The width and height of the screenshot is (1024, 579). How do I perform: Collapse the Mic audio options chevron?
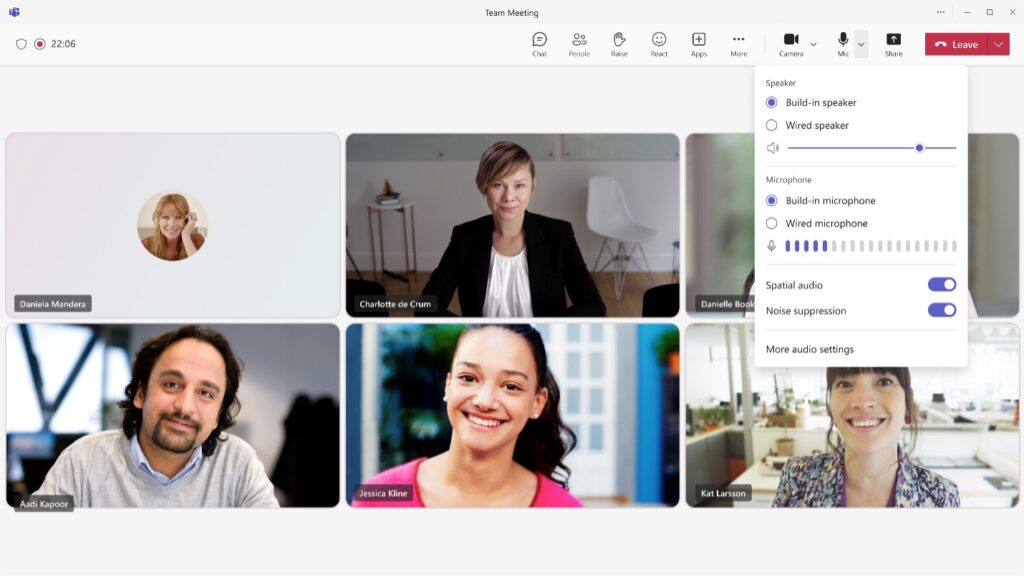pyautogui.click(x=861, y=45)
